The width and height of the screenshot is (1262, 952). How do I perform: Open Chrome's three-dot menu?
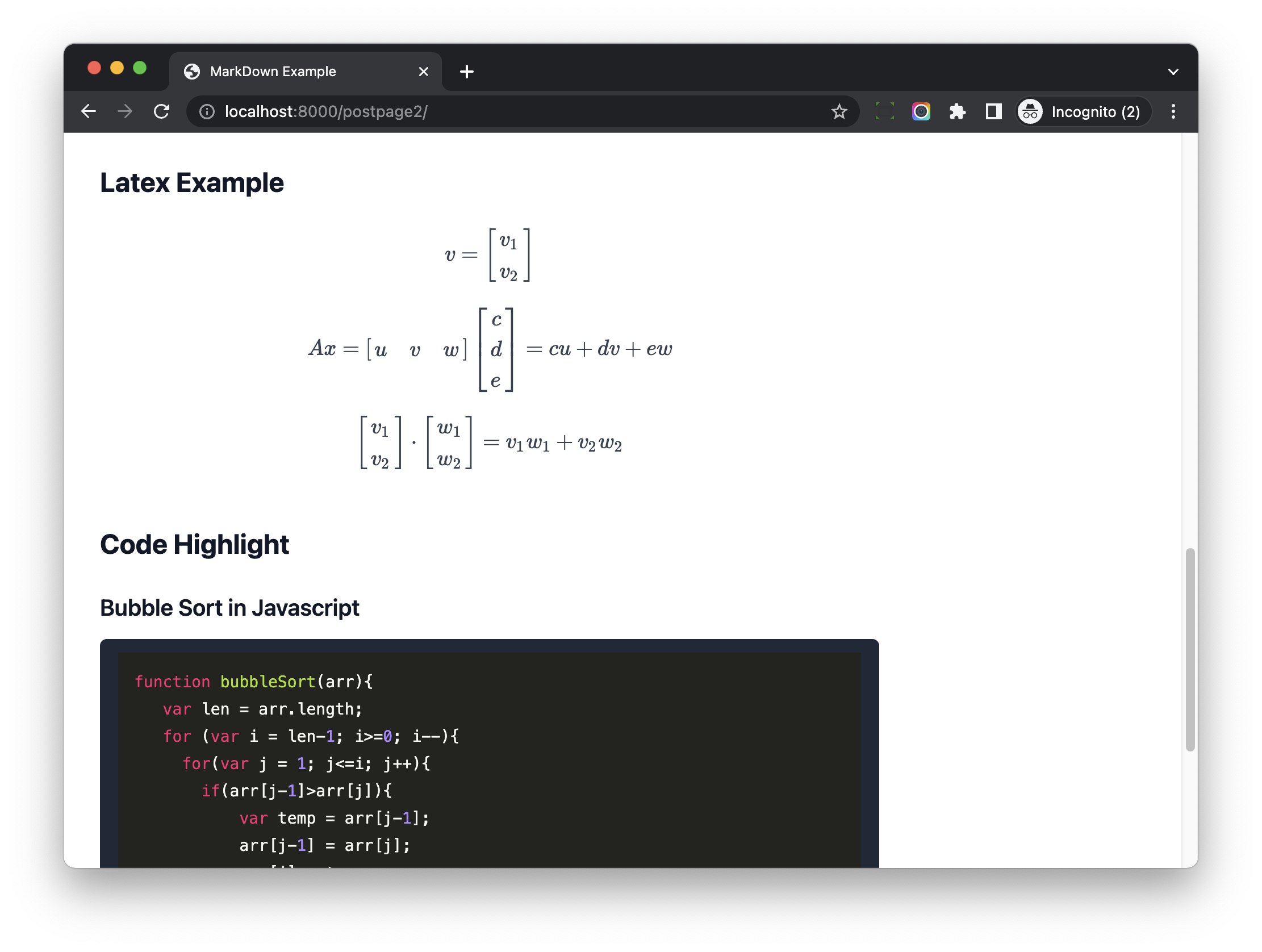[x=1173, y=111]
